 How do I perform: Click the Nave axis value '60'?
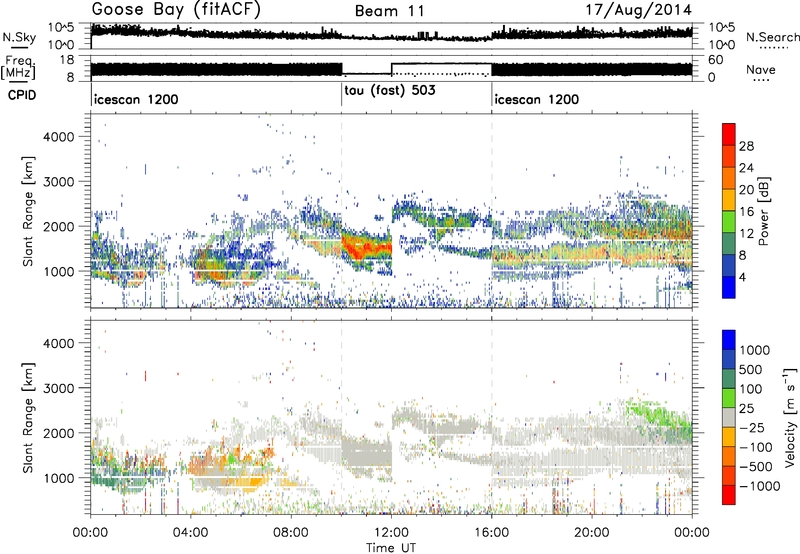coord(716,60)
